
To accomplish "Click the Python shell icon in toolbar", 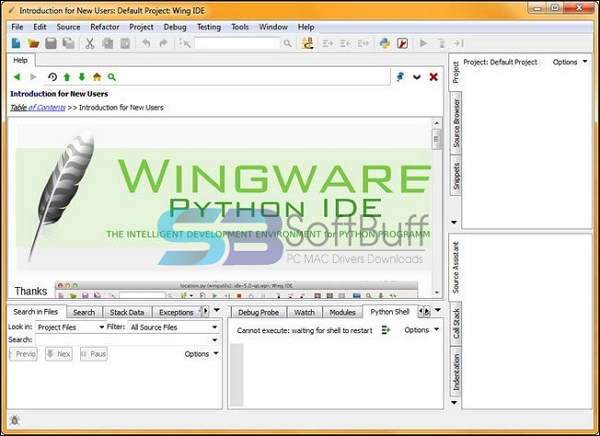I will [385, 43].
